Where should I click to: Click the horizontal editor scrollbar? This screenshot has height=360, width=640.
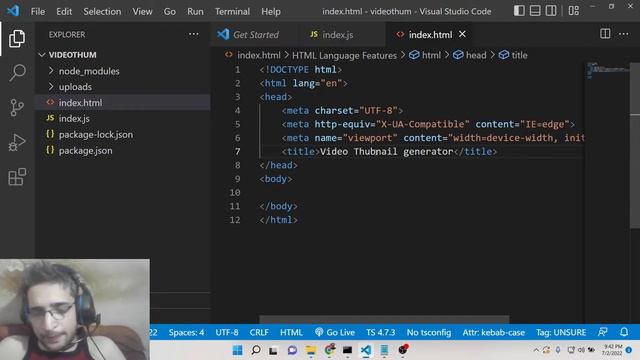click(384, 319)
